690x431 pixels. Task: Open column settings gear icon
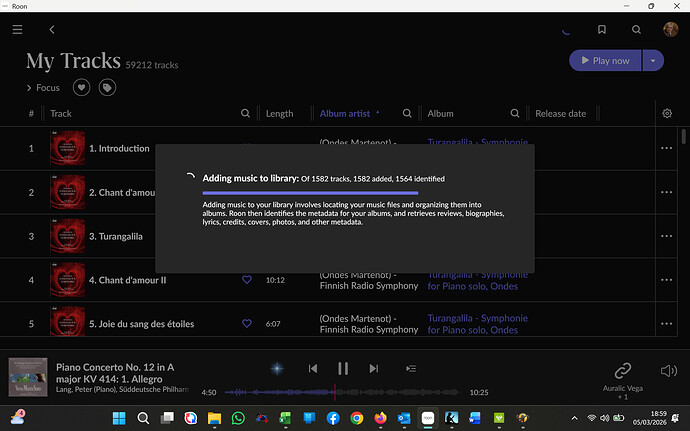[667, 114]
